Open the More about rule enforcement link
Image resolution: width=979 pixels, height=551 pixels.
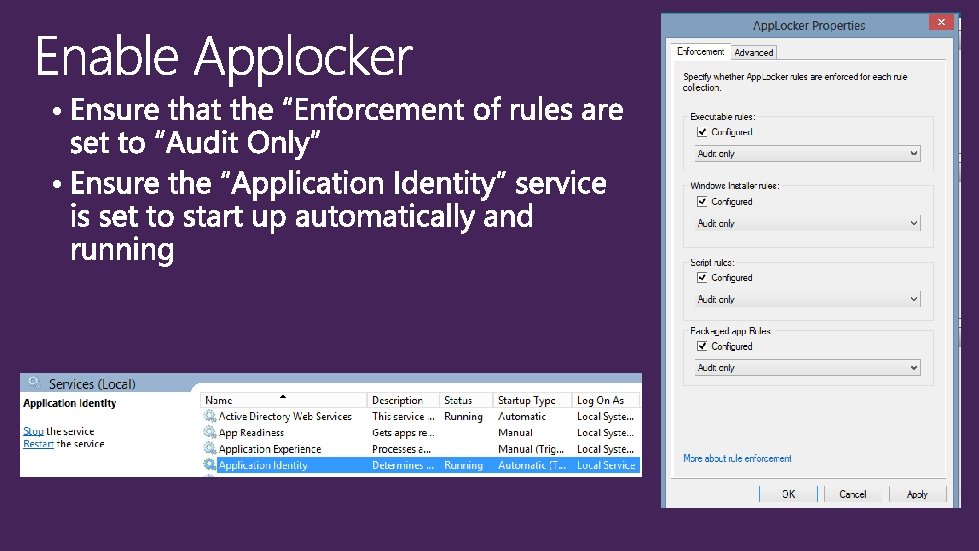pyautogui.click(x=737, y=458)
